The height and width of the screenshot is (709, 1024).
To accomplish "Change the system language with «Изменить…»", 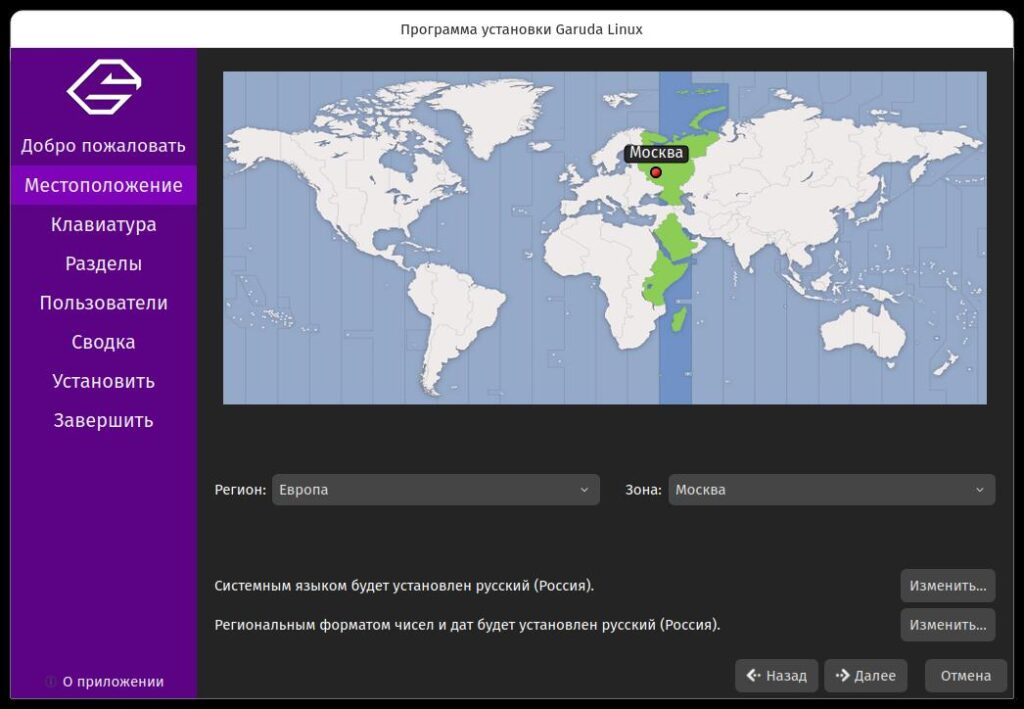I will point(948,586).
